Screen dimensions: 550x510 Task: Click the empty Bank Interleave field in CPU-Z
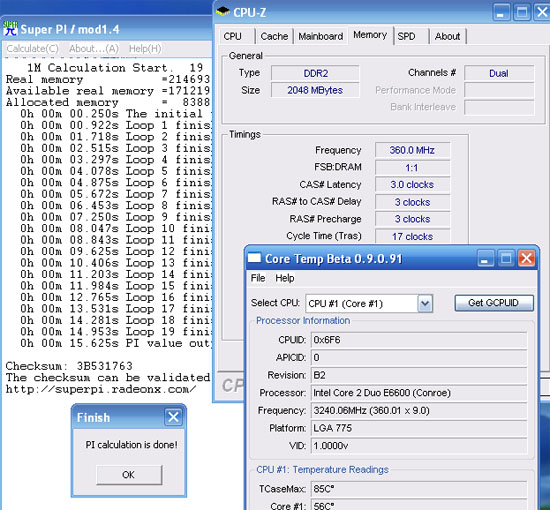(499, 107)
